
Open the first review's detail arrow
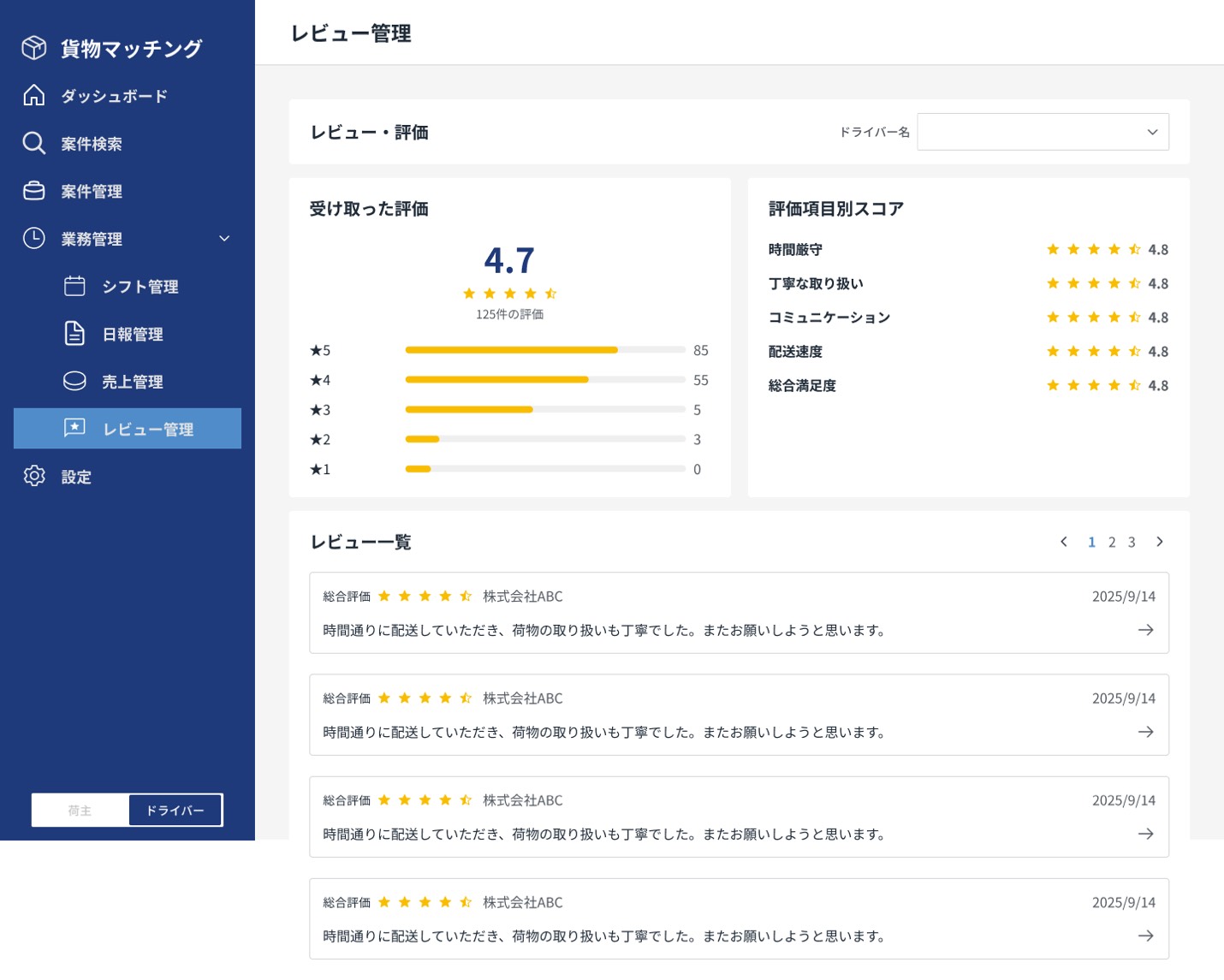pyautogui.click(x=1145, y=630)
